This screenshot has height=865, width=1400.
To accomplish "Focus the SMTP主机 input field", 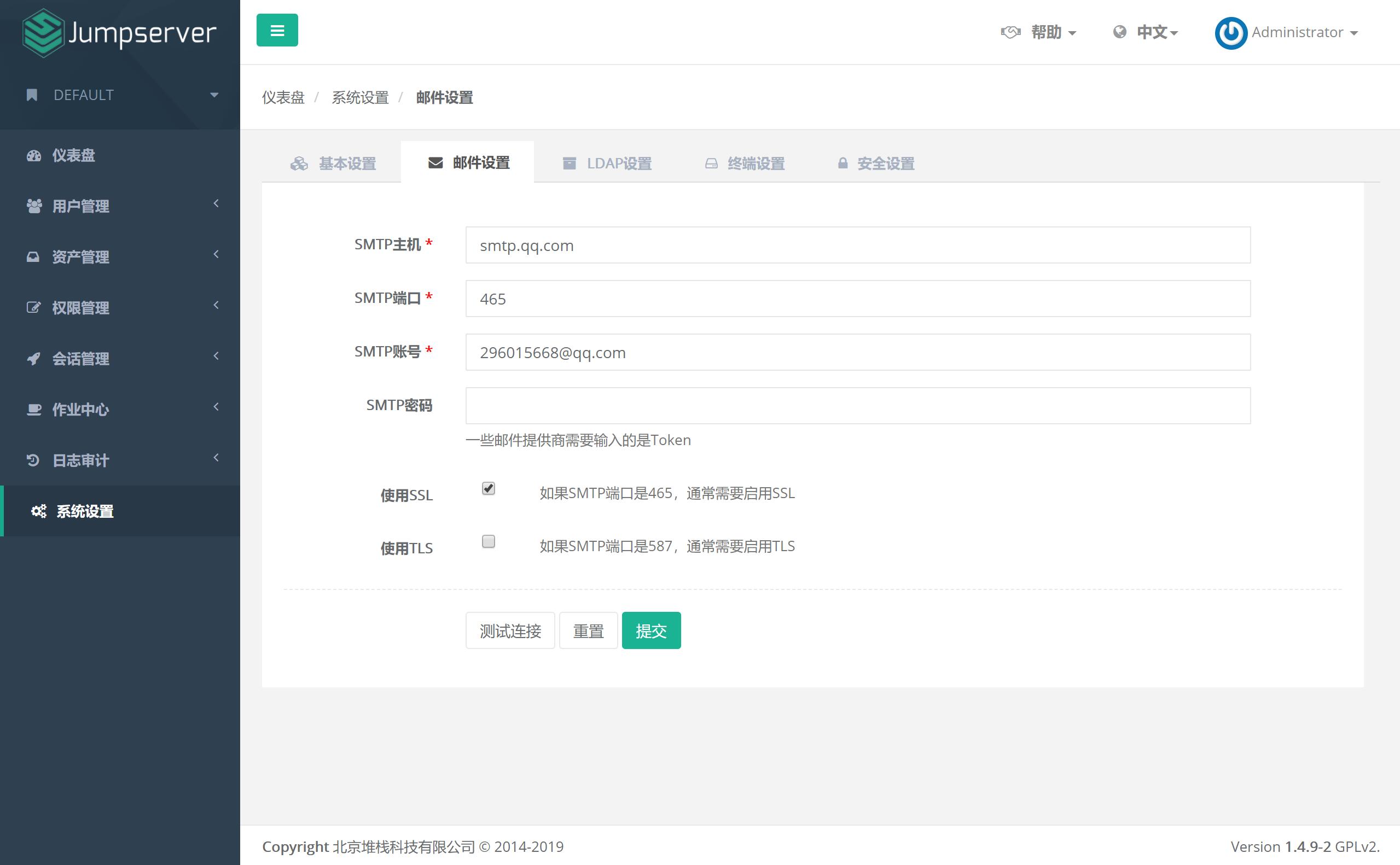I will tap(858, 245).
